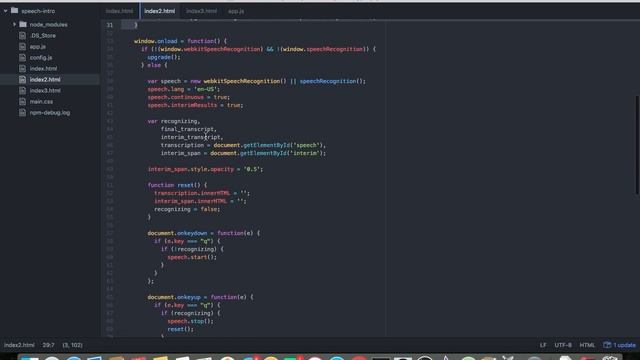Select the index2.html editor tab
Image resolution: width=640 pixels, height=360 pixels.
[x=160, y=11]
